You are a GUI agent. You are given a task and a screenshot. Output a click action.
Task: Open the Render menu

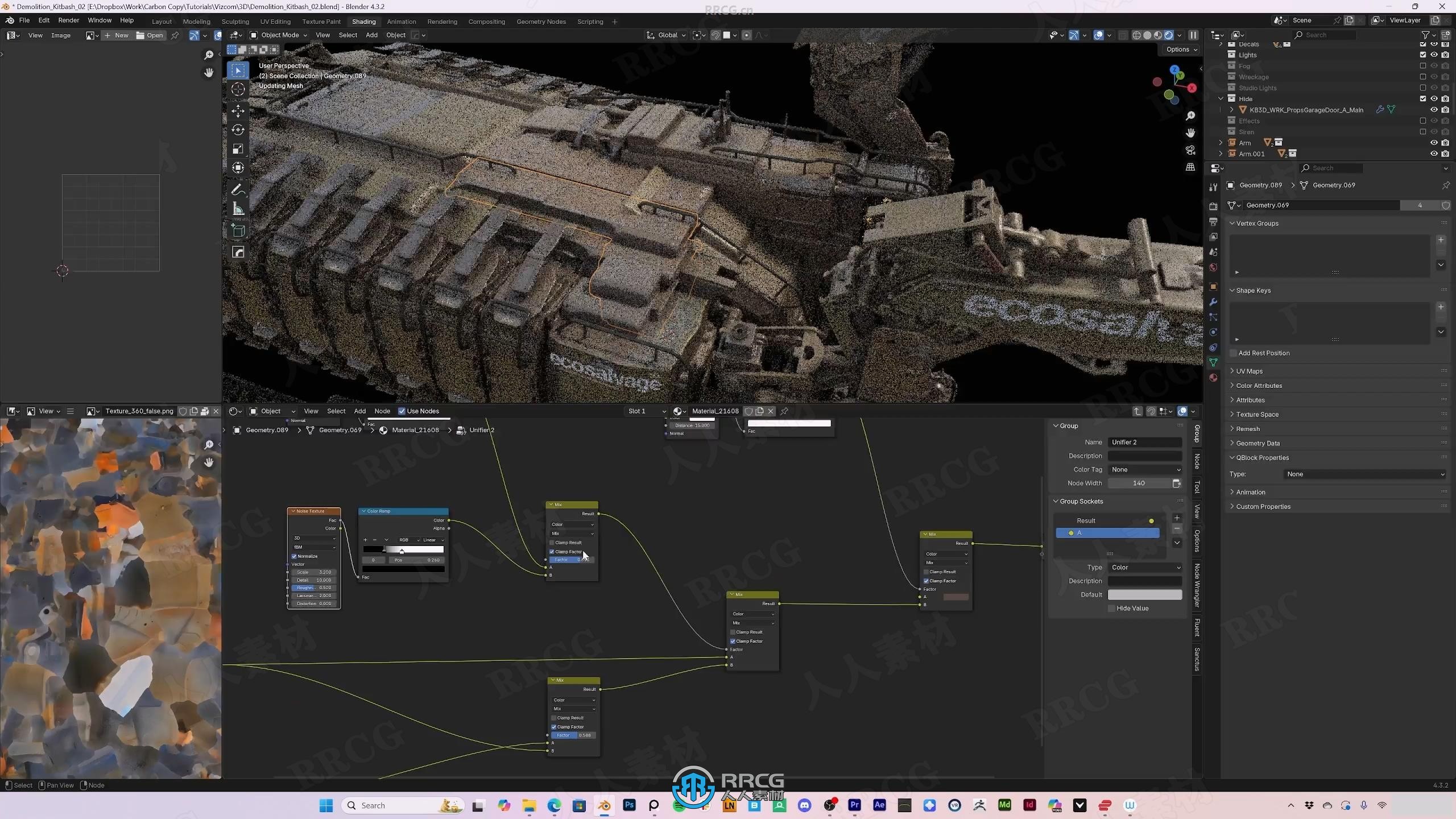point(69,20)
